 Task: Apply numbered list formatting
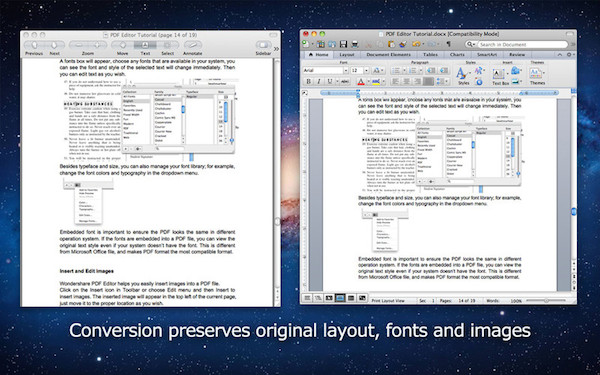[x=412, y=70]
